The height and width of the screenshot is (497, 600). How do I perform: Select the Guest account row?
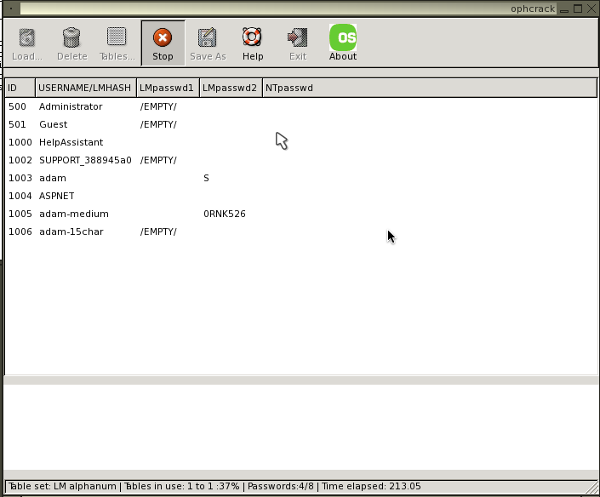coord(53,125)
